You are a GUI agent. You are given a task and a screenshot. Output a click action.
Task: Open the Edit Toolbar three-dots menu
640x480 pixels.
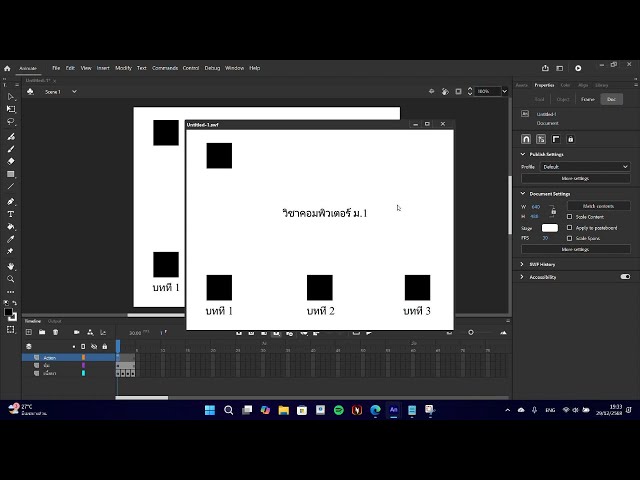click(x=11, y=292)
